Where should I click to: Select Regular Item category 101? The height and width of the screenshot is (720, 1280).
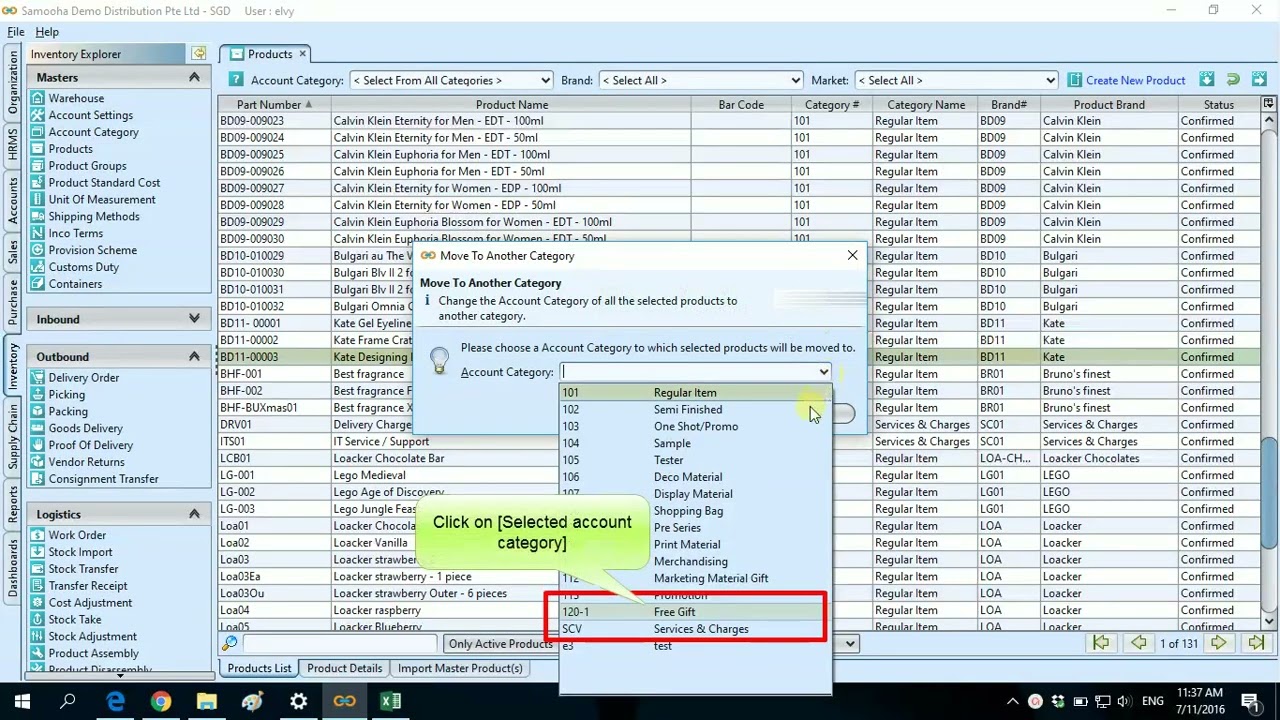694,393
